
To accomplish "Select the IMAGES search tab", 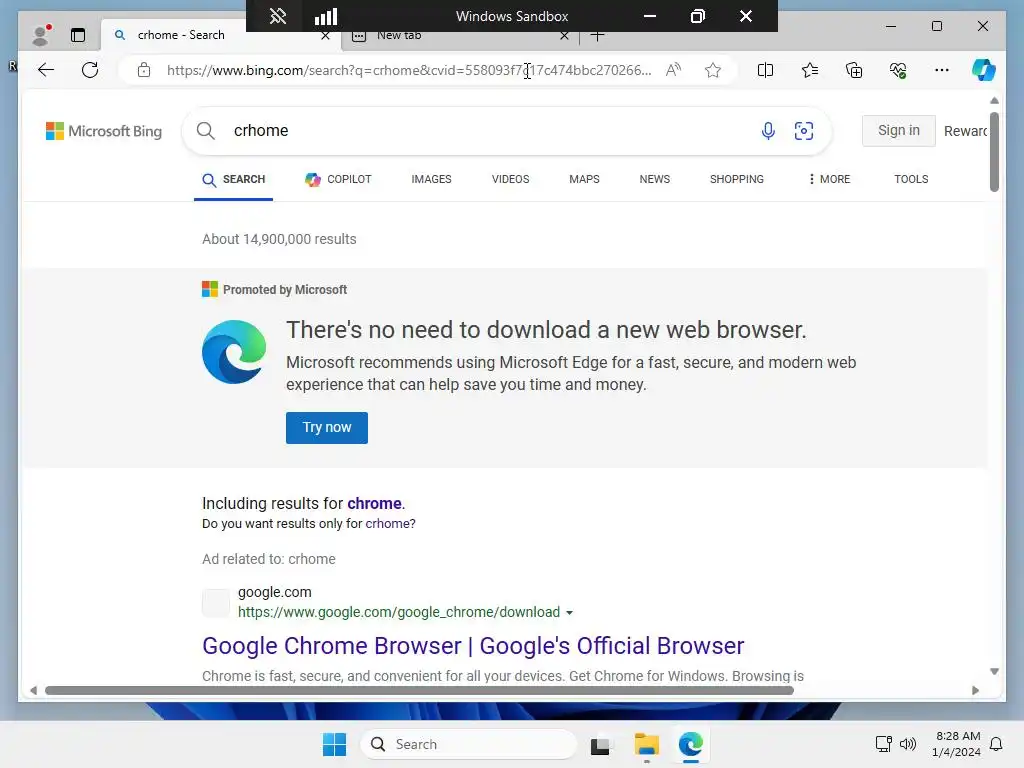I will [431, 179].
